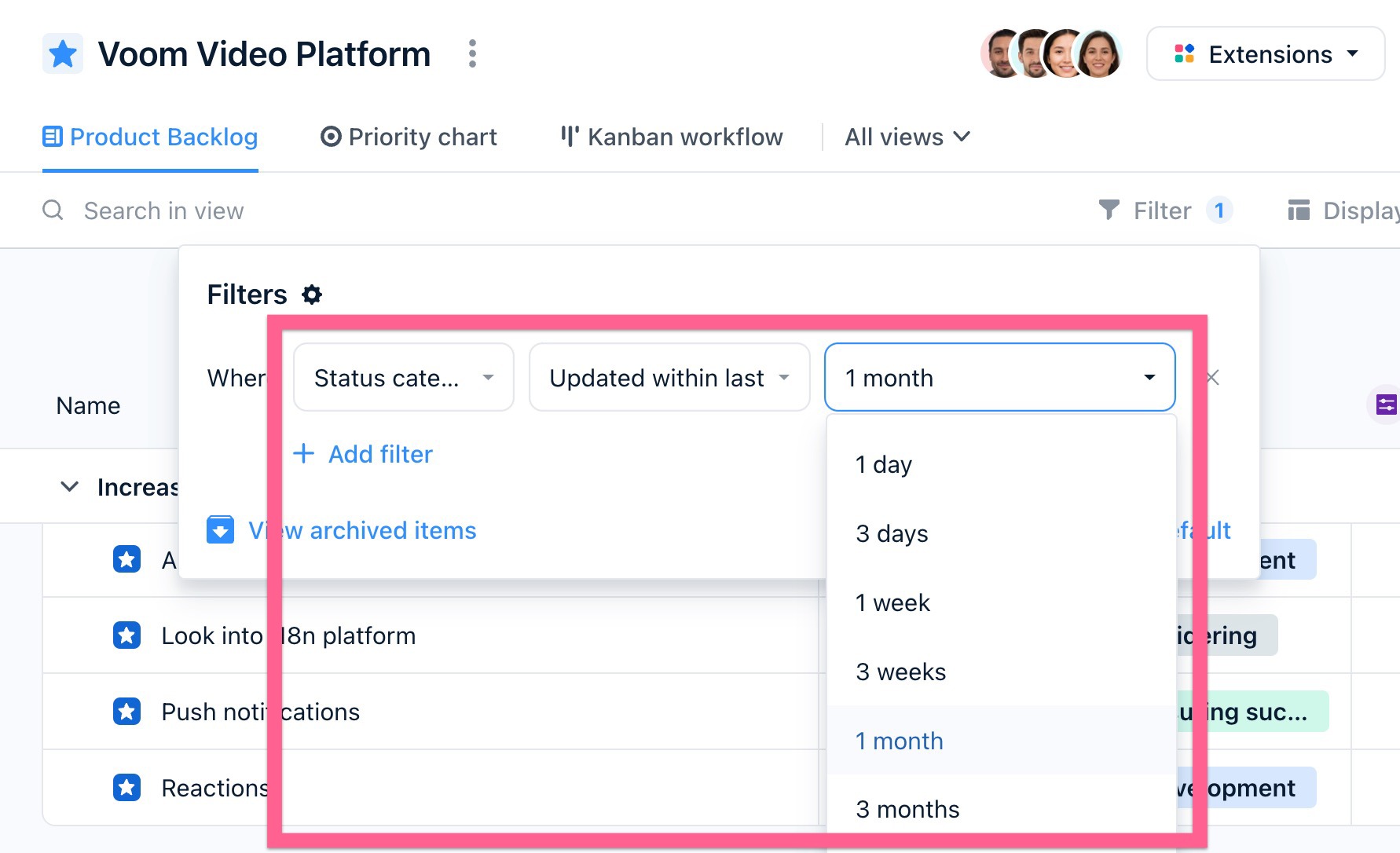Click the star icon in the first item row
The image size is (1400, 853).
point(126,560)
